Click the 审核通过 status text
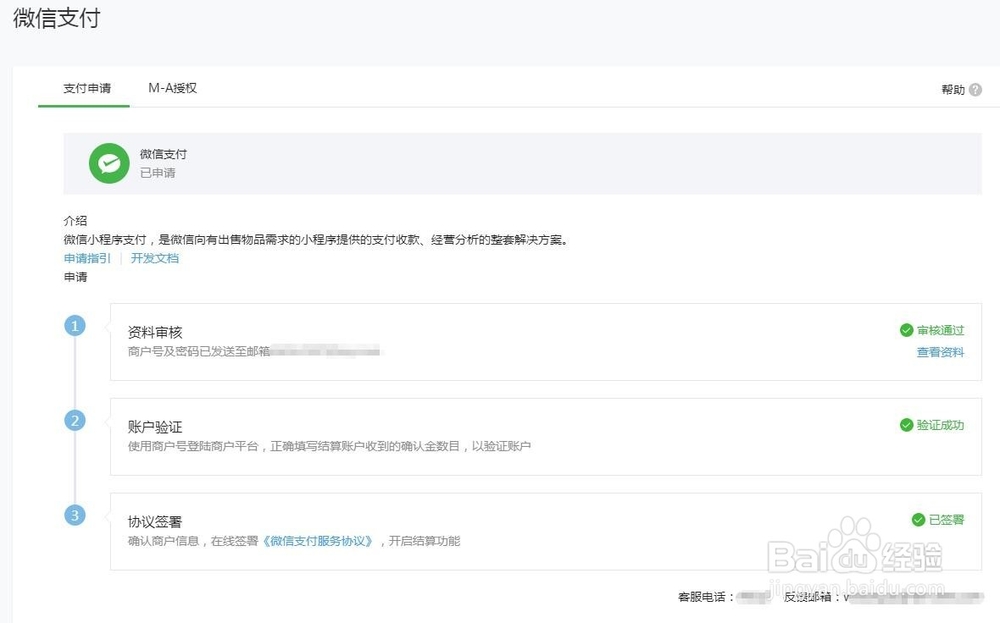The width and height of the screenshot is (1000, 623). (x=941, y=330)
